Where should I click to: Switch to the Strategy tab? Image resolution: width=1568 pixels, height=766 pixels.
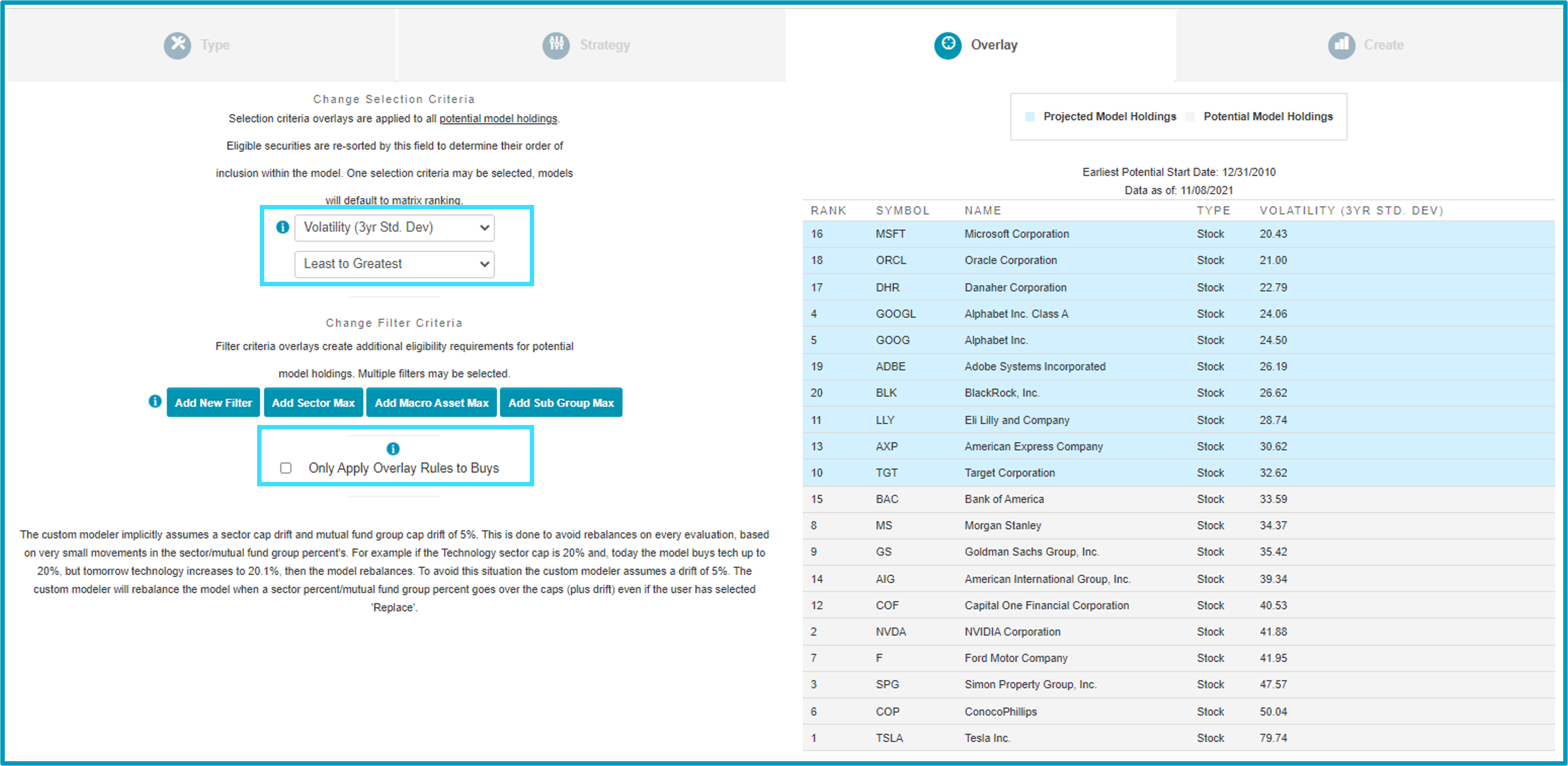click(x=591, y=45)
